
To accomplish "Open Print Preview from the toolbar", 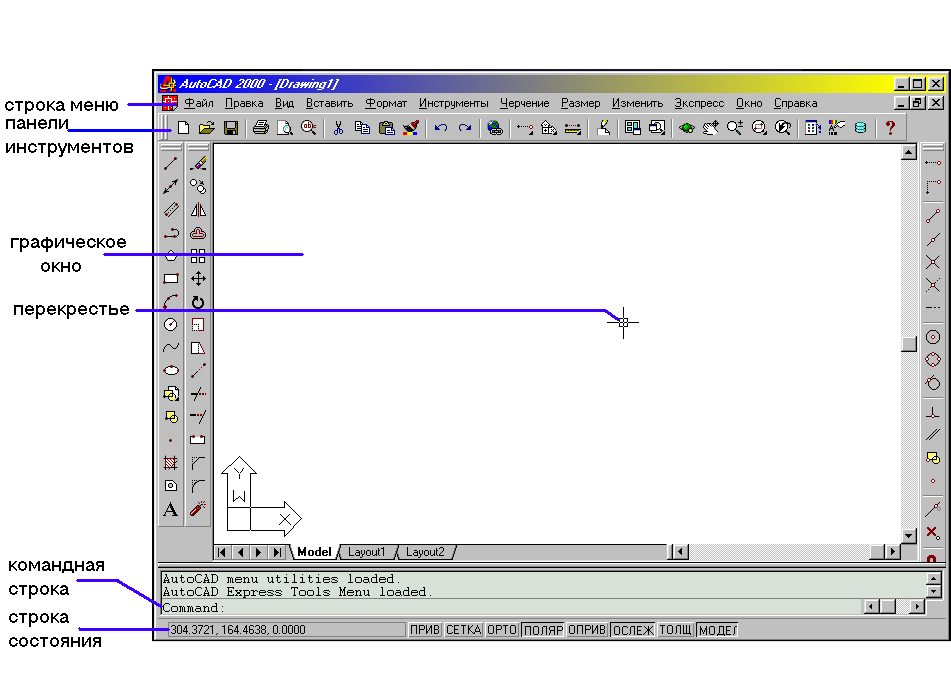I will coord(284,128).
